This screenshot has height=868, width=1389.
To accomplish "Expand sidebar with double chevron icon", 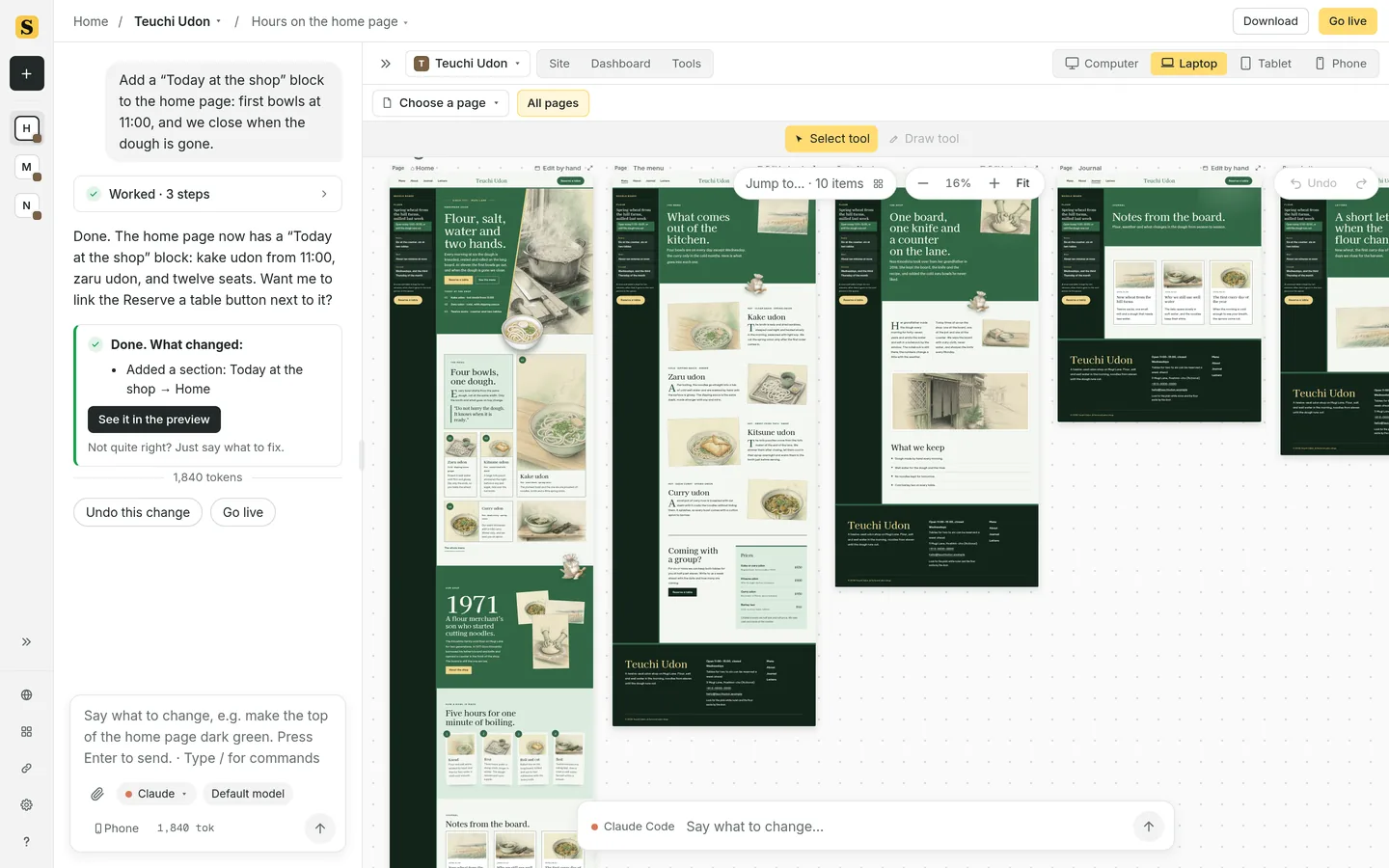I will [27, 641].
